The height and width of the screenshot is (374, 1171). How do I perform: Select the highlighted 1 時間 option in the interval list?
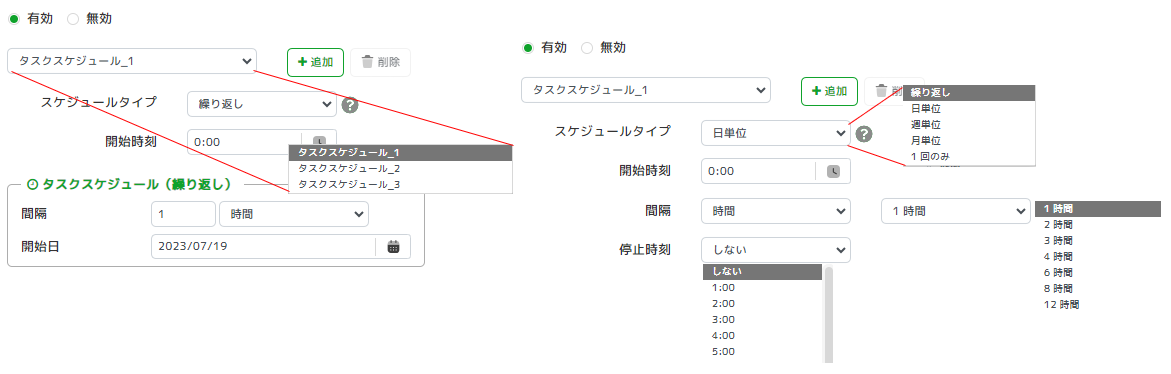[x=1098, y=208]
